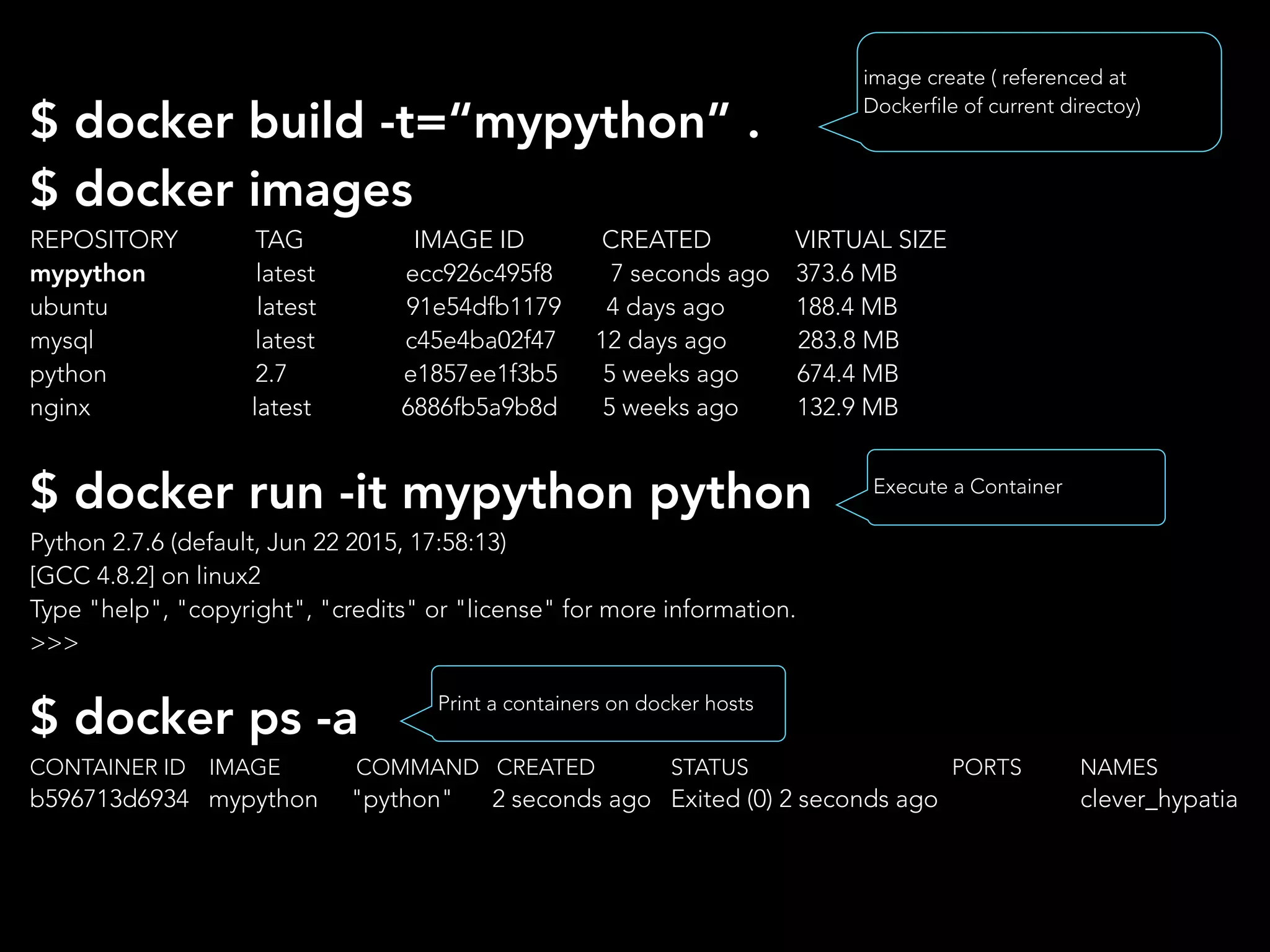Click the Python >>> prompt line
This screenshot has height=952, width=1270.
[55, 643]
